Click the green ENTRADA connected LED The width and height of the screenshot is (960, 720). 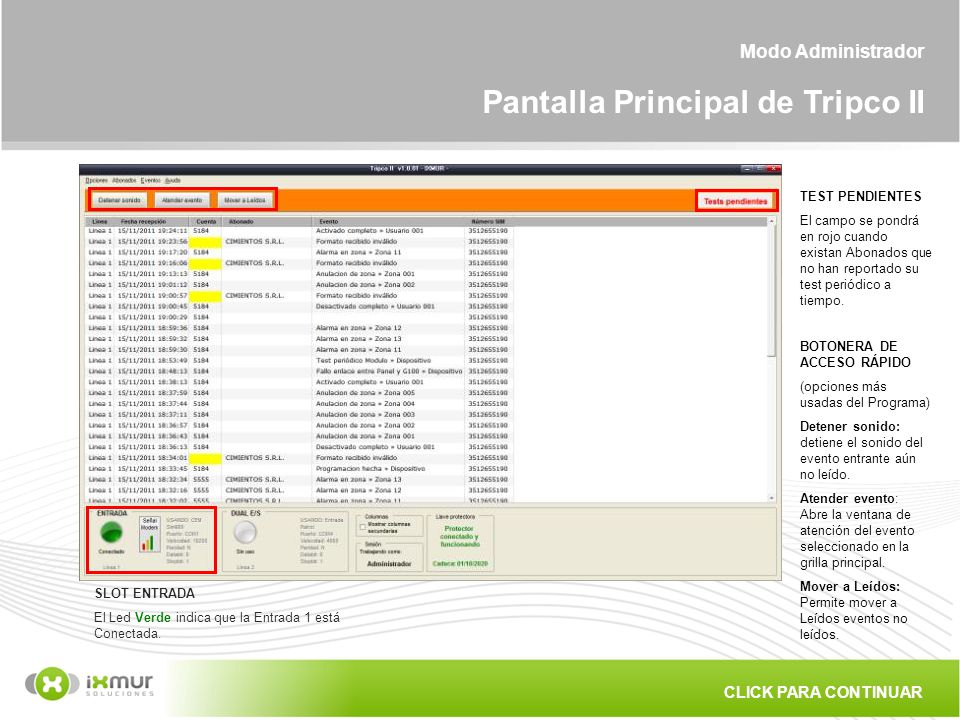pyautogui.click(x=111, y=533)
